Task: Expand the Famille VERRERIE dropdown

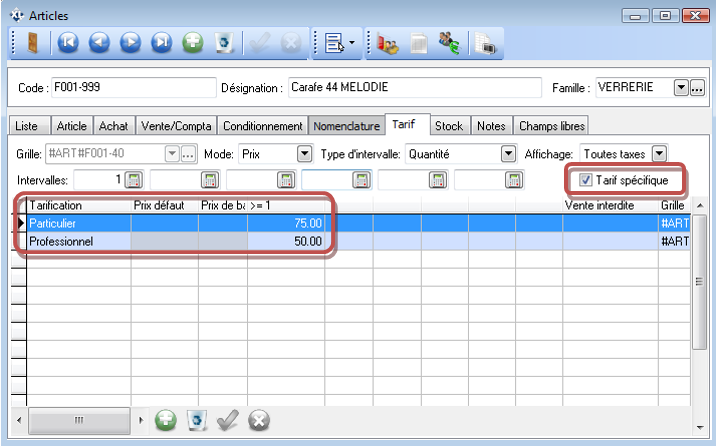Action: coord(681,88)
